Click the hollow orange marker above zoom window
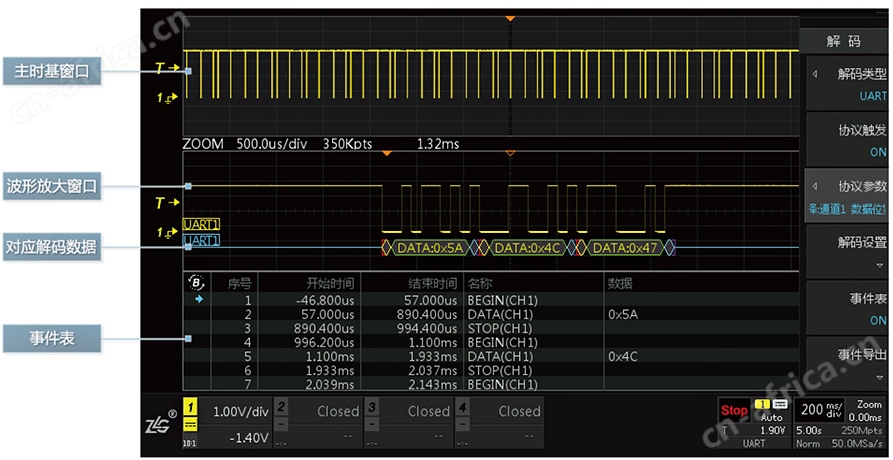Image resolution: width=893 pixels, height=460 pixels. coord(510,154)
